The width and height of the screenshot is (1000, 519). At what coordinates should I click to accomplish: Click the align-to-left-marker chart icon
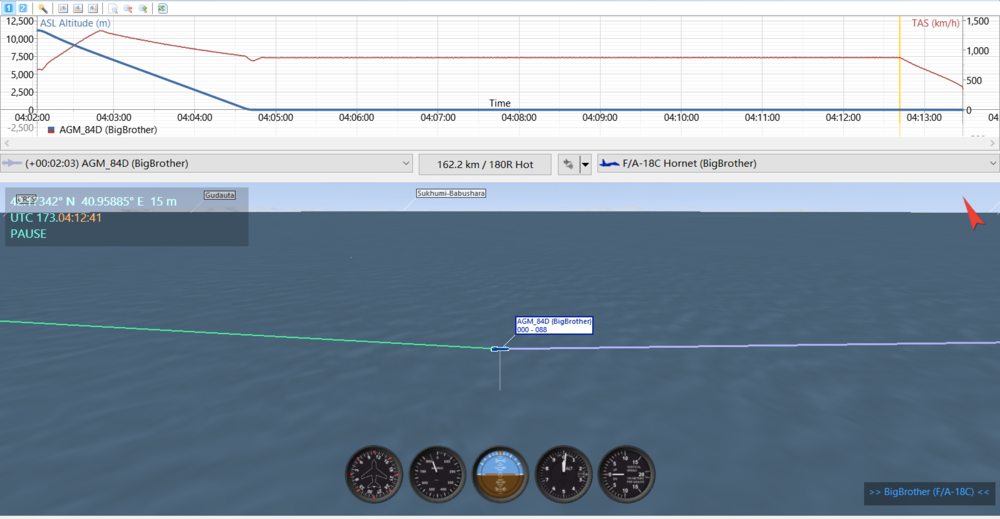pos(63,8)
